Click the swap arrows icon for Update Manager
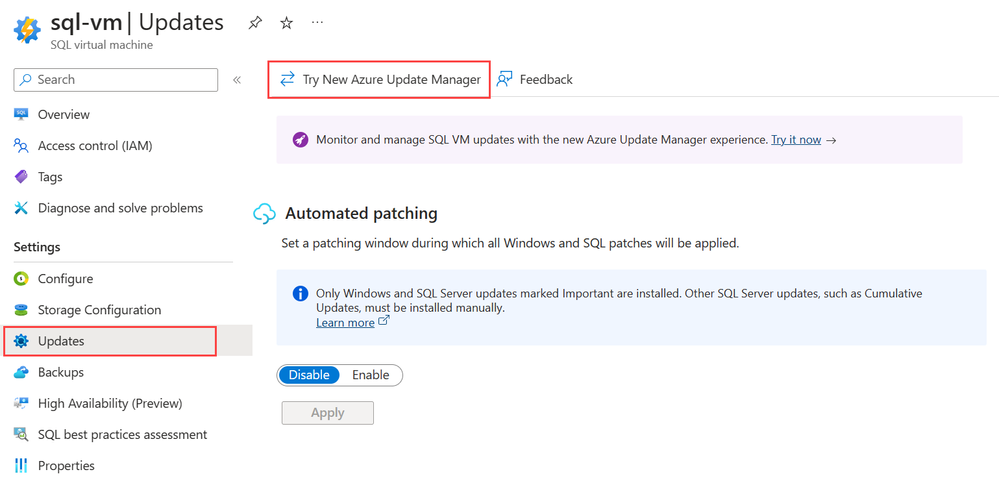 (x=287, y=80)
